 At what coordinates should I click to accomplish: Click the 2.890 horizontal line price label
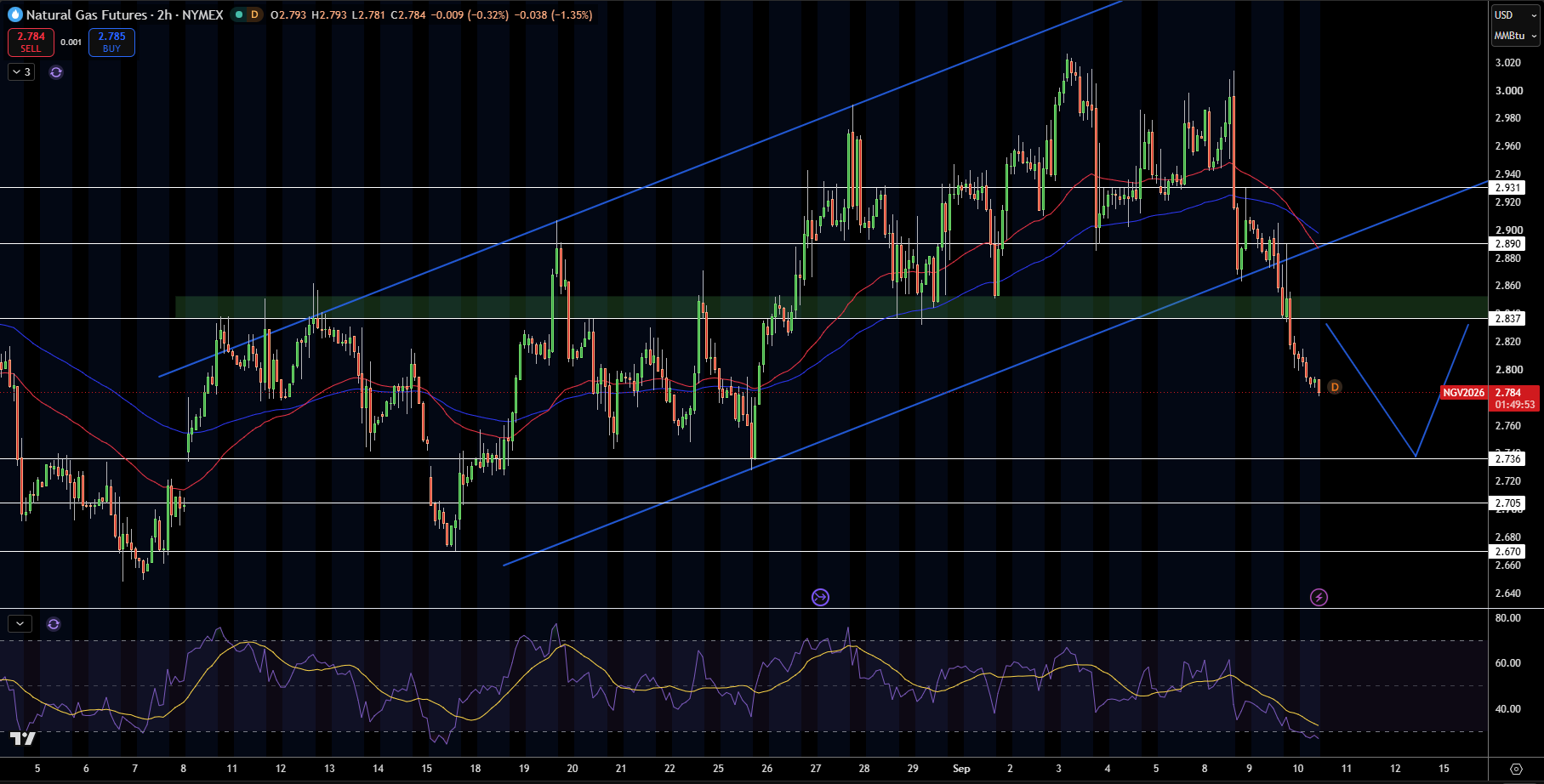point(1508,244)
